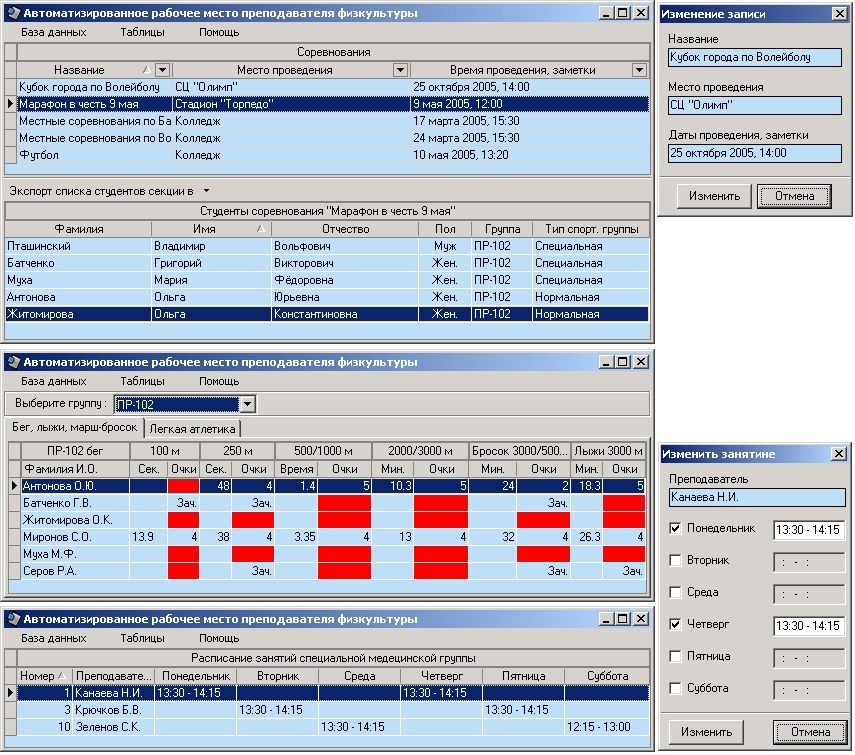Open Помощь menu in the ПР-102 grades window
This screenshot has height=755, width=855.
[x=219, y=381]
